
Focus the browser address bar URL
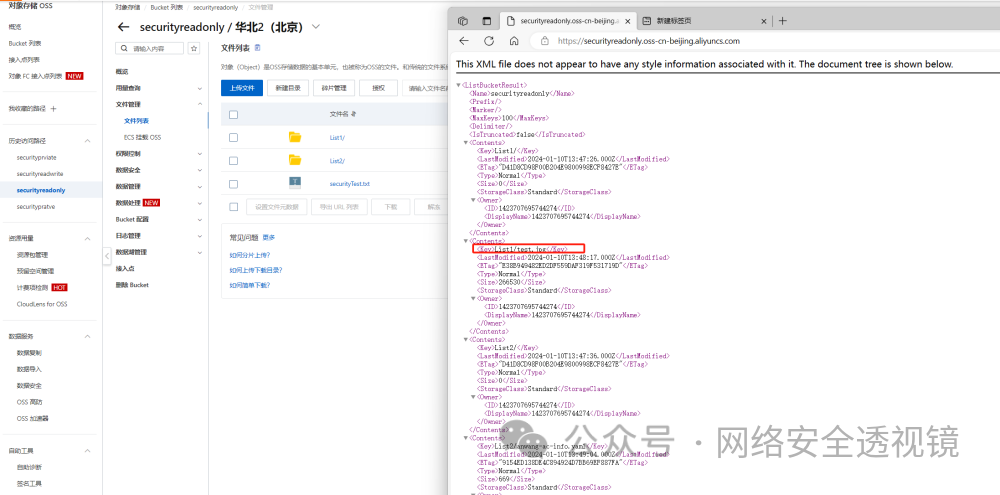point(649,41)
